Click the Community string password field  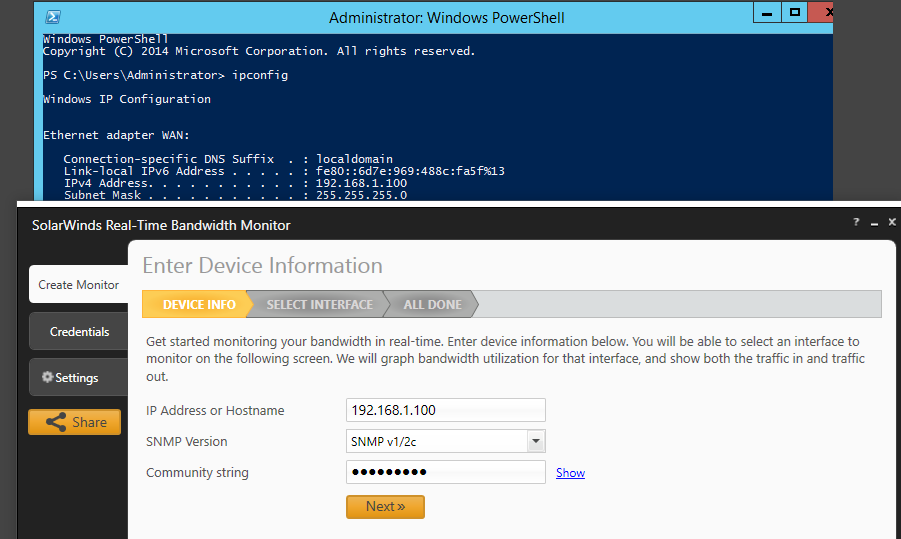tap(445, 472)
